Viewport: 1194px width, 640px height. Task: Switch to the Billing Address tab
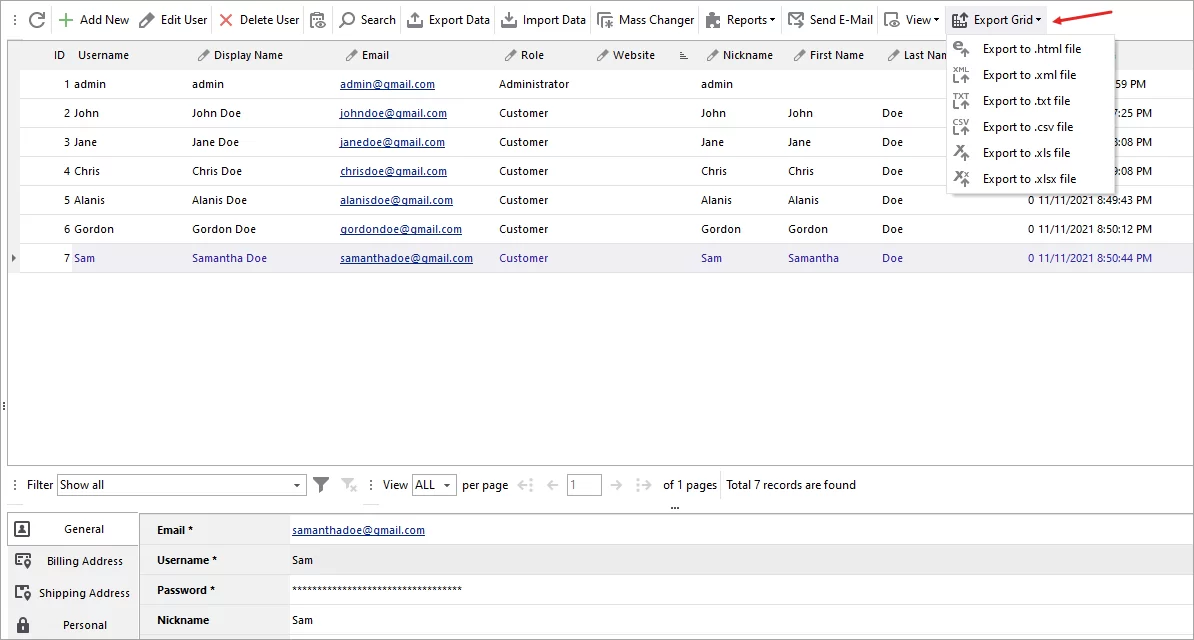coord(72,560)
